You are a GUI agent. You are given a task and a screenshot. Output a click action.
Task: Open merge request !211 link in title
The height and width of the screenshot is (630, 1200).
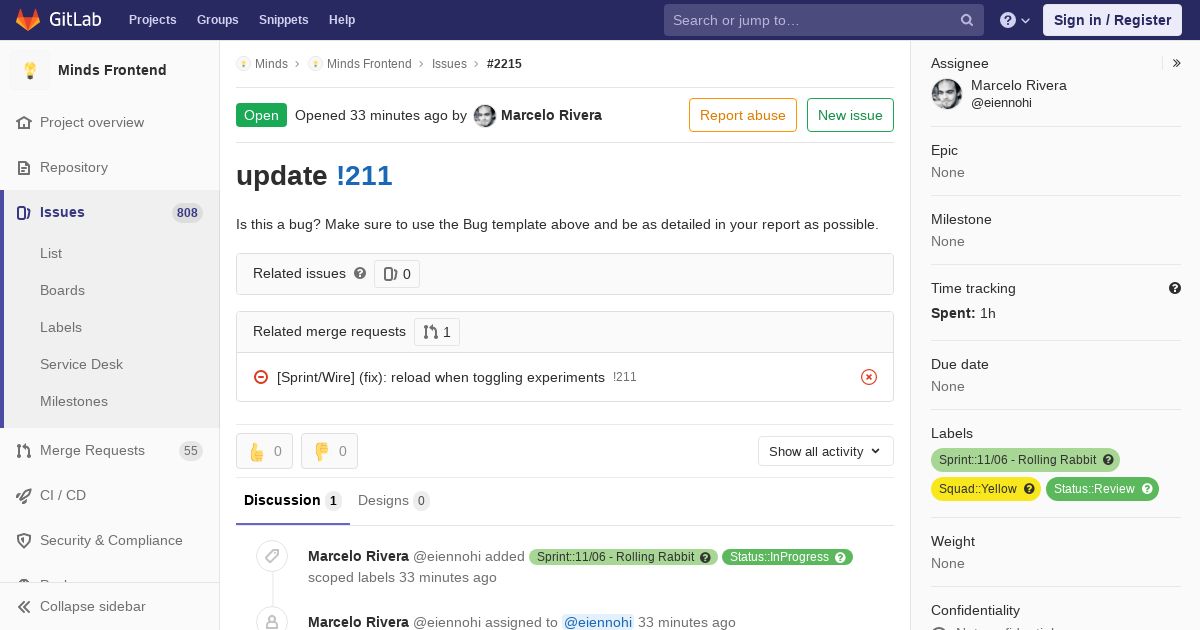click(364, 175)
